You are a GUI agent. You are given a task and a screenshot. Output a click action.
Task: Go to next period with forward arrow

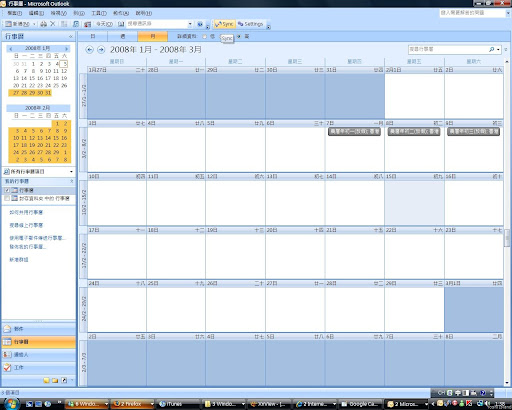click(x=101, y=50)
